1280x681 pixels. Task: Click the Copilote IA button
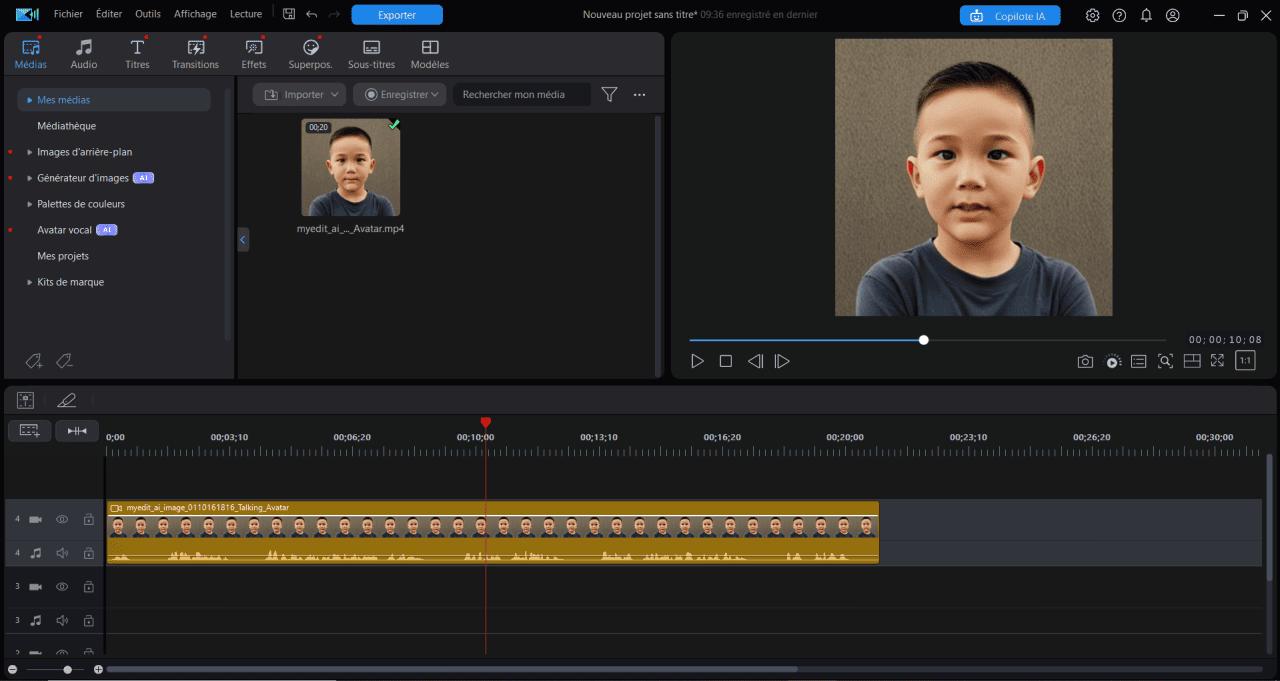[x=1009, y=16]
